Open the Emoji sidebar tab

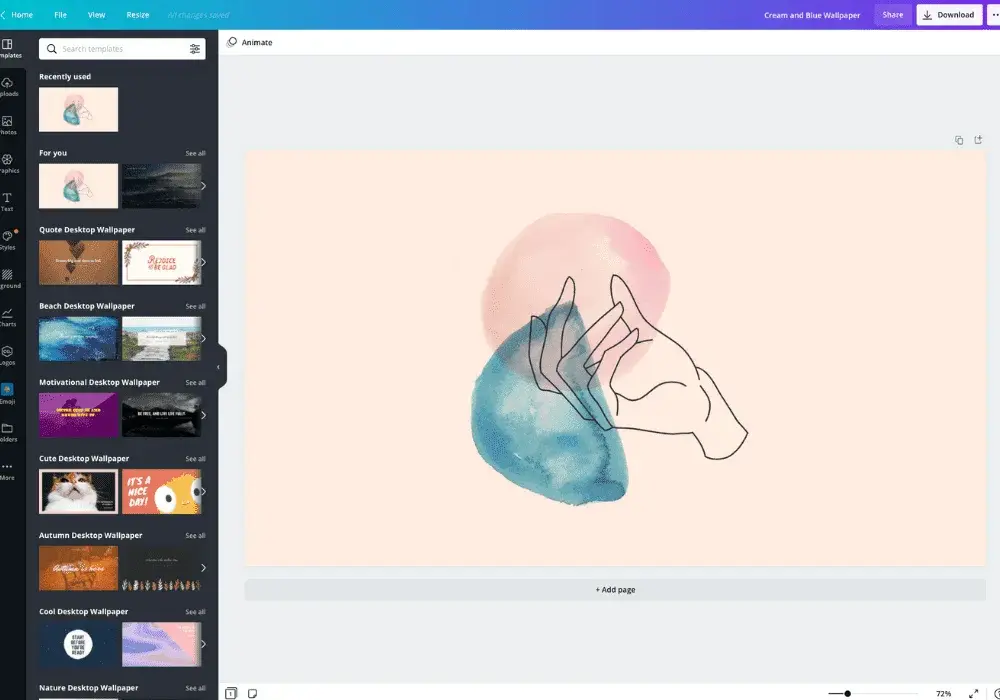(x=8, y=394)
